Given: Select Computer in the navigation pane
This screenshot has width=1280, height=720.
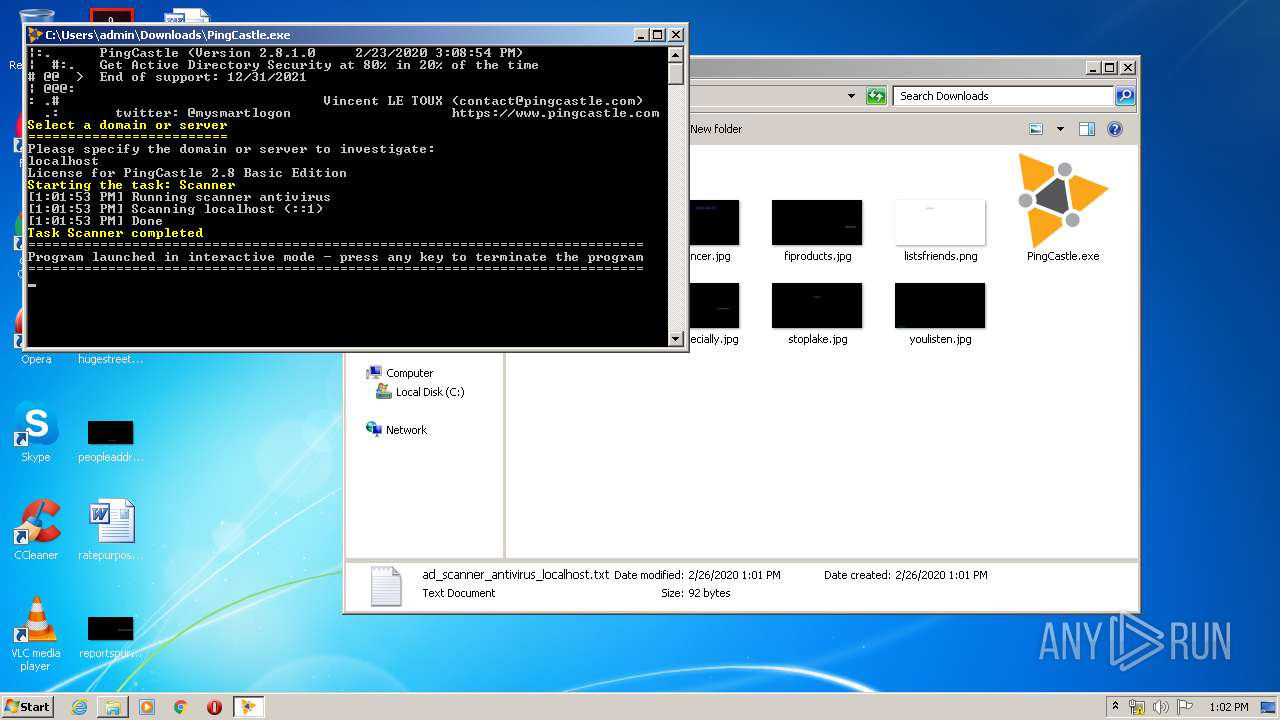Looking at the screenshot, I should pyautogui.click(x=400, y=373).
